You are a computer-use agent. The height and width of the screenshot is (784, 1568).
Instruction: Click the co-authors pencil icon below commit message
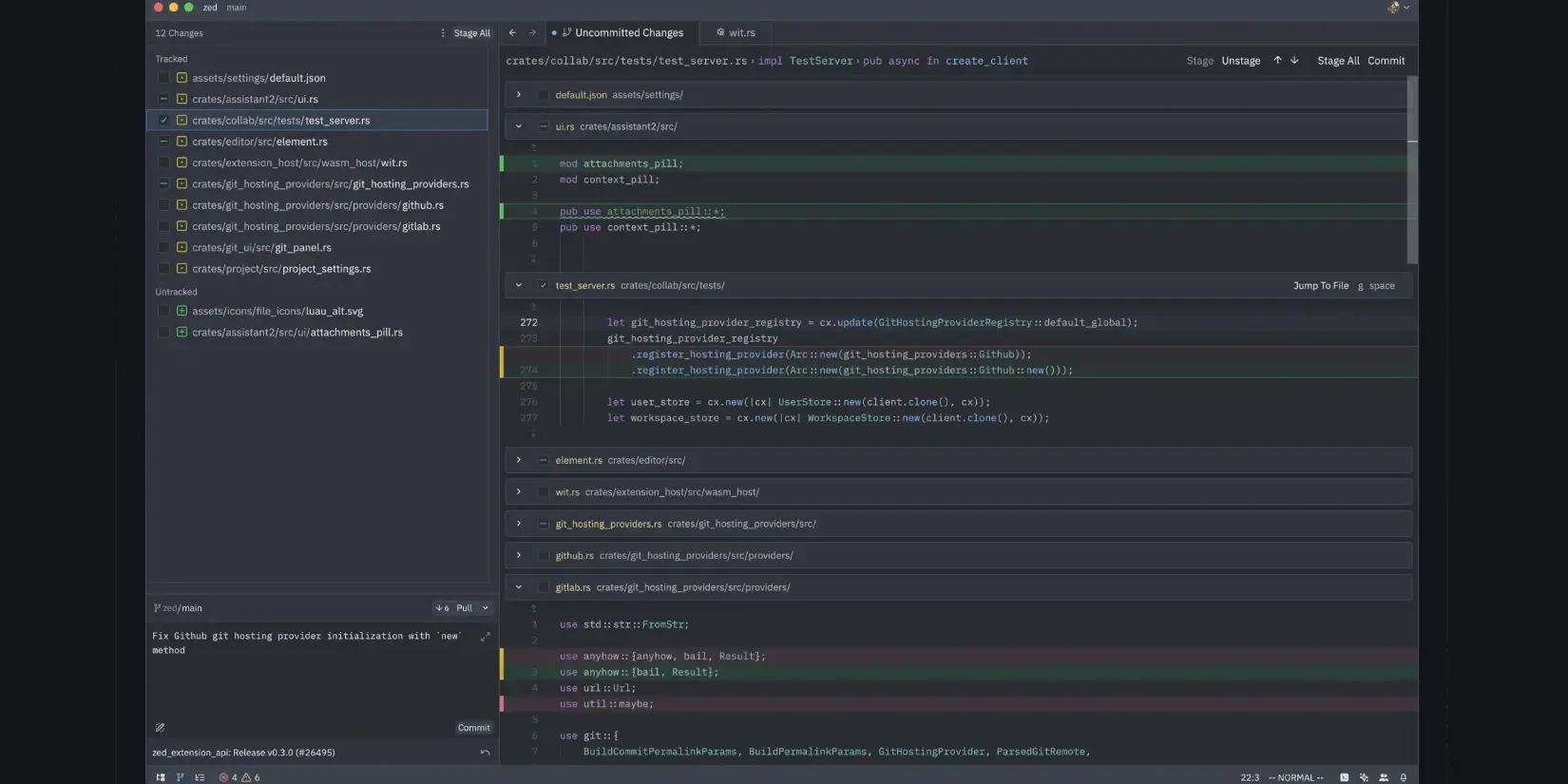tap(160, 728)
